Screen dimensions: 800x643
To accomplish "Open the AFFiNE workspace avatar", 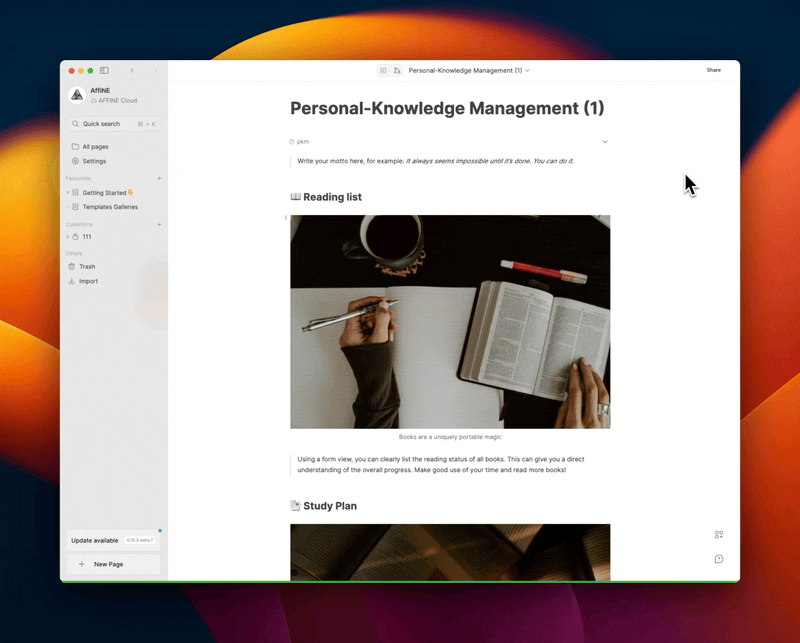I will pyautogui.click(x=77, y=95).
